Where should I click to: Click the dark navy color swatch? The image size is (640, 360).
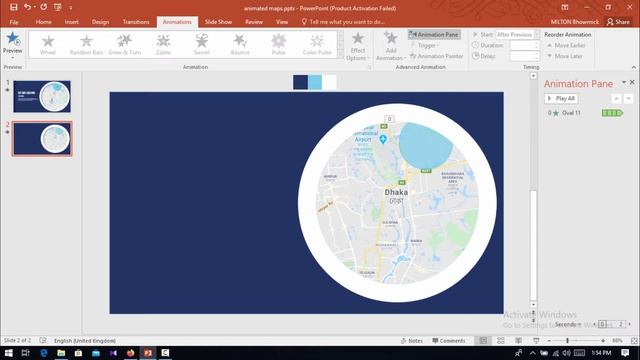[300, 82]
